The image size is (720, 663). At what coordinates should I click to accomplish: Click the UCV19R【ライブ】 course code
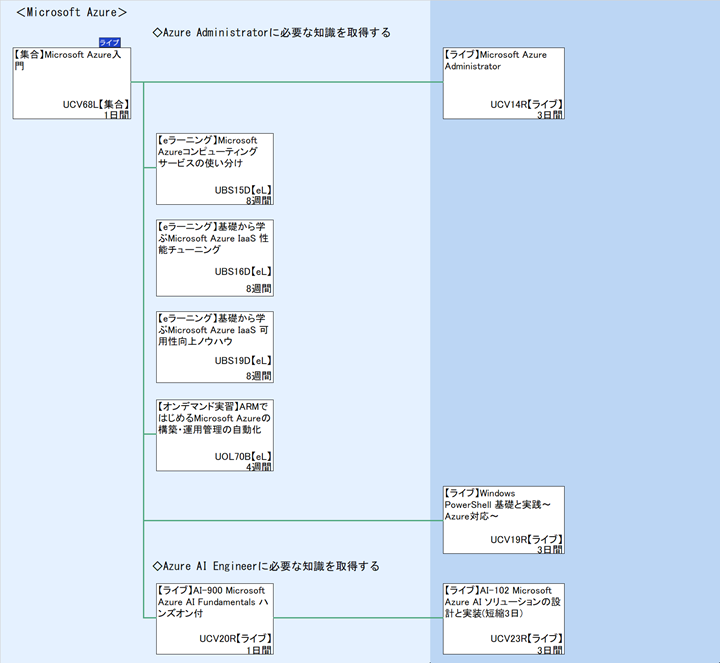(x=526, y=539)
